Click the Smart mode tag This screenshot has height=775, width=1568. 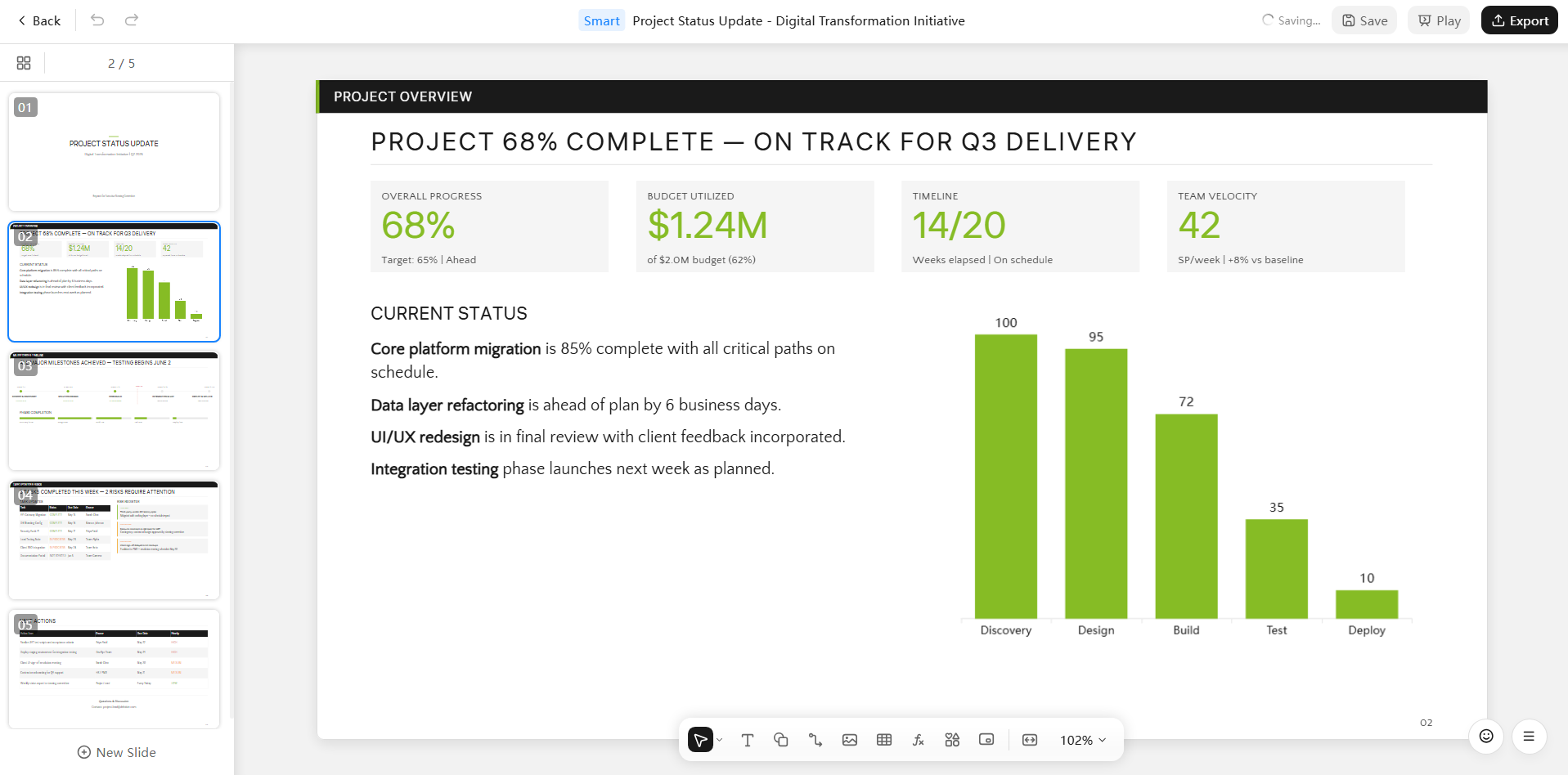coord(602,20)
